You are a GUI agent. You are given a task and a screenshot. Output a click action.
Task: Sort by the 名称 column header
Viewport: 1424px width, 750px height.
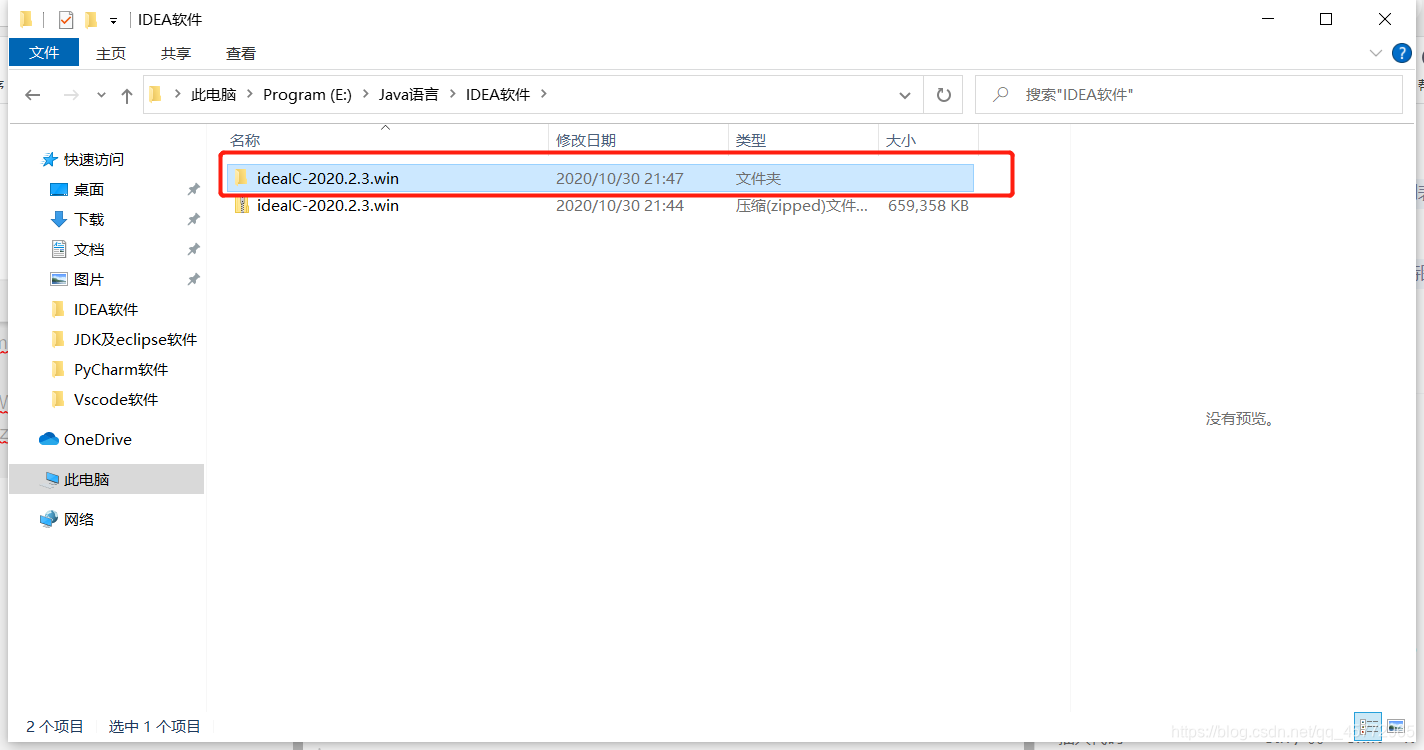[x=387, y=141]
